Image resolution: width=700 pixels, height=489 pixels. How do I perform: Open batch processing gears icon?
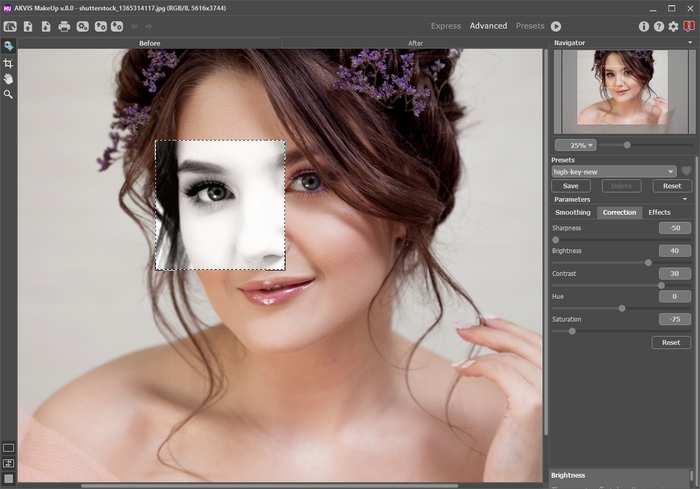83,26
